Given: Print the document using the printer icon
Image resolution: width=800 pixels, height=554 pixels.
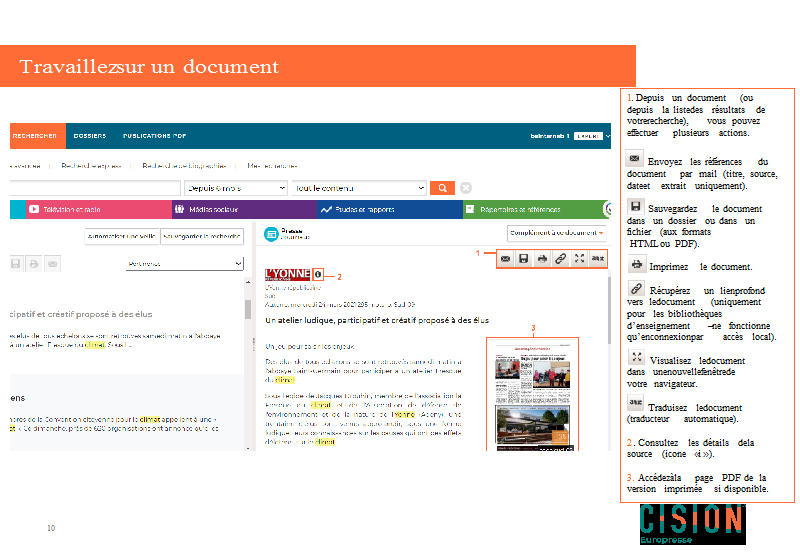Looking at the screenshot, I should point(542,258).
